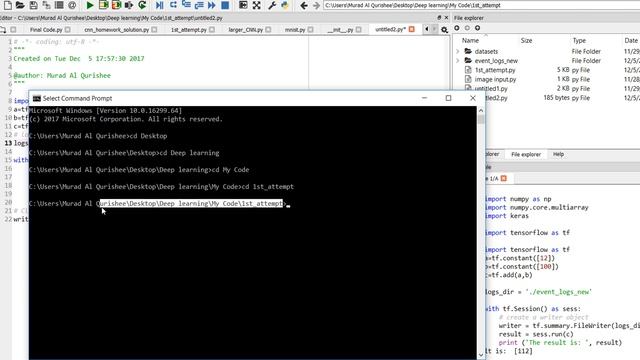The height and width of the screenshot is (360, 640).
Task: Open editor options gear menu
Action: pos(444,30)
